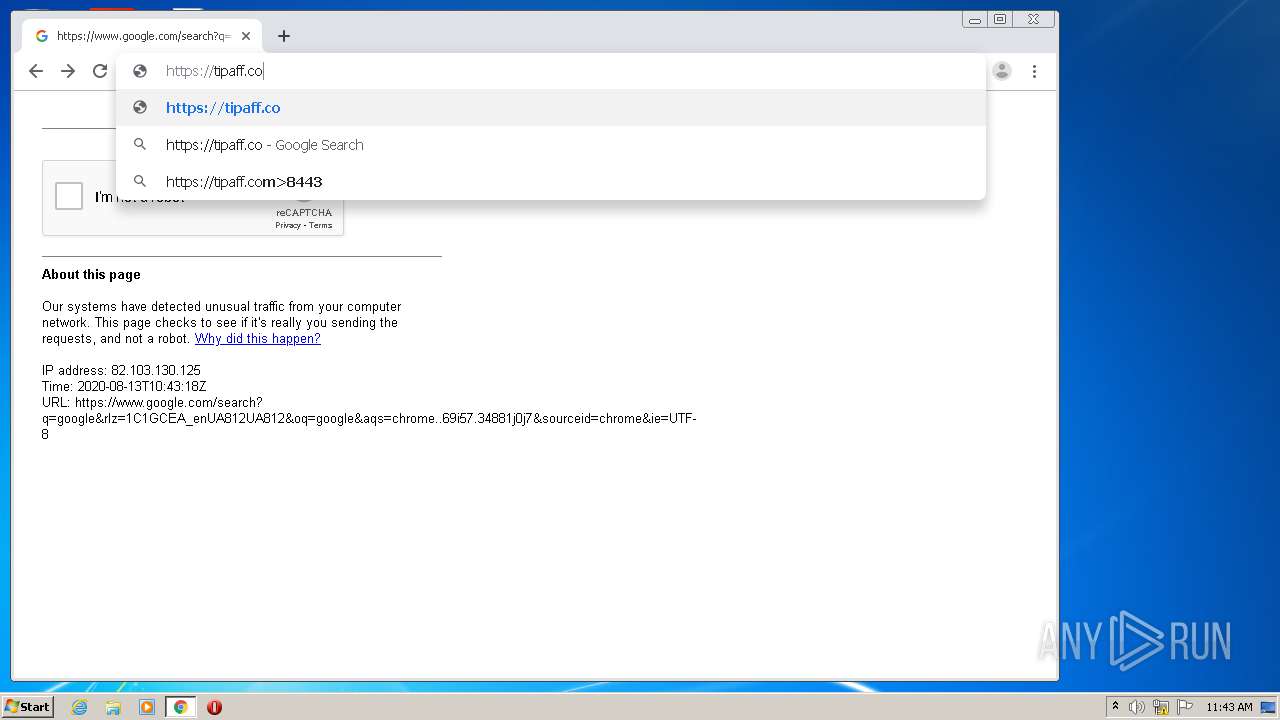1280x720 pixels.
Task: Choose the https://tipaff.co URL suggestion
Action: 551,108
